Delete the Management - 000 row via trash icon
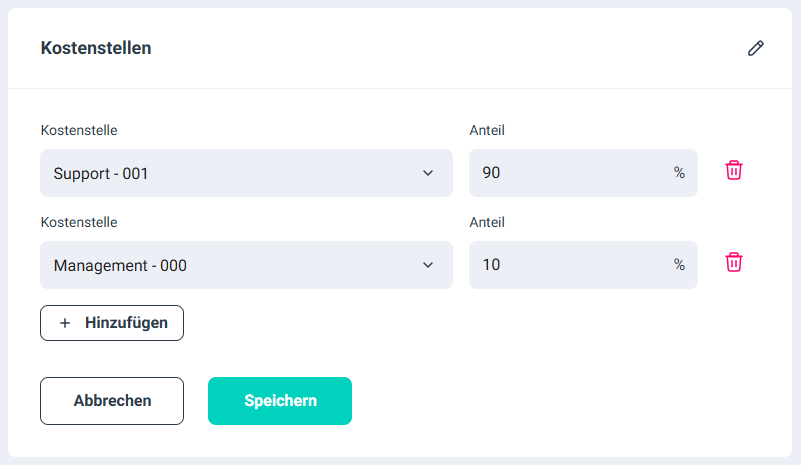 pos(734,262)
